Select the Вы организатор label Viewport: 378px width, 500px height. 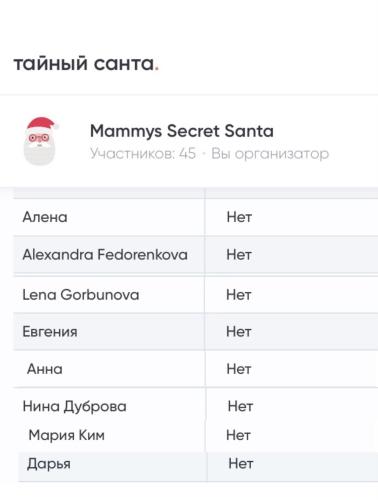pos(270,154)
